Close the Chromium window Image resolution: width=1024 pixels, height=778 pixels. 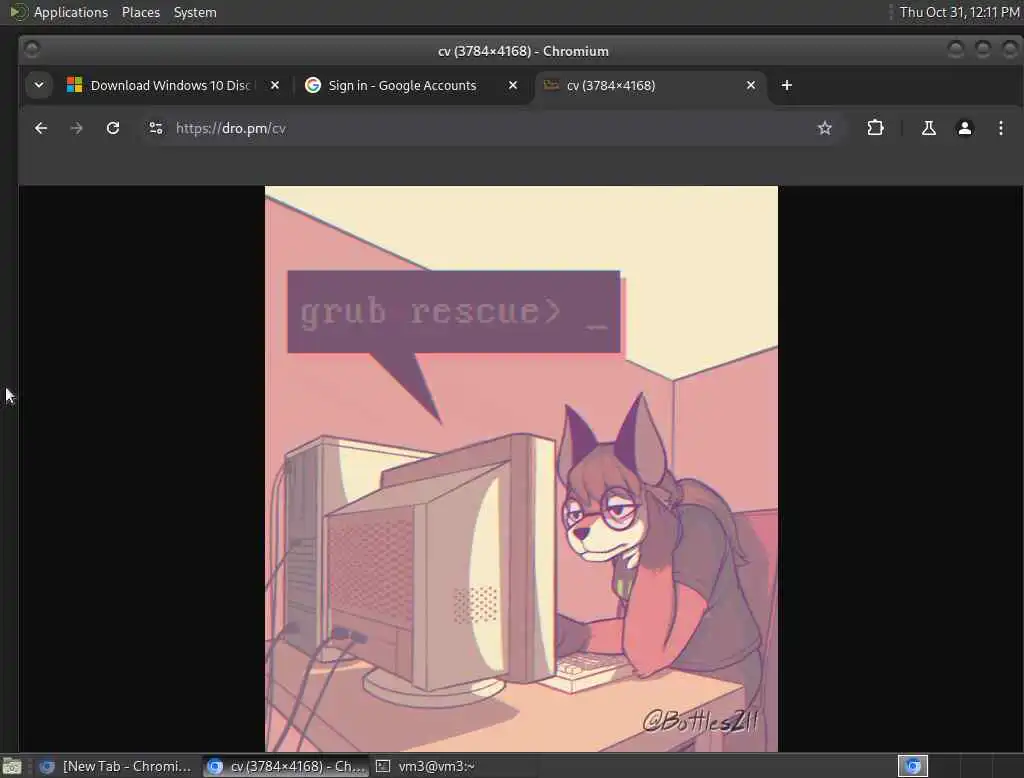(1010, 49)
